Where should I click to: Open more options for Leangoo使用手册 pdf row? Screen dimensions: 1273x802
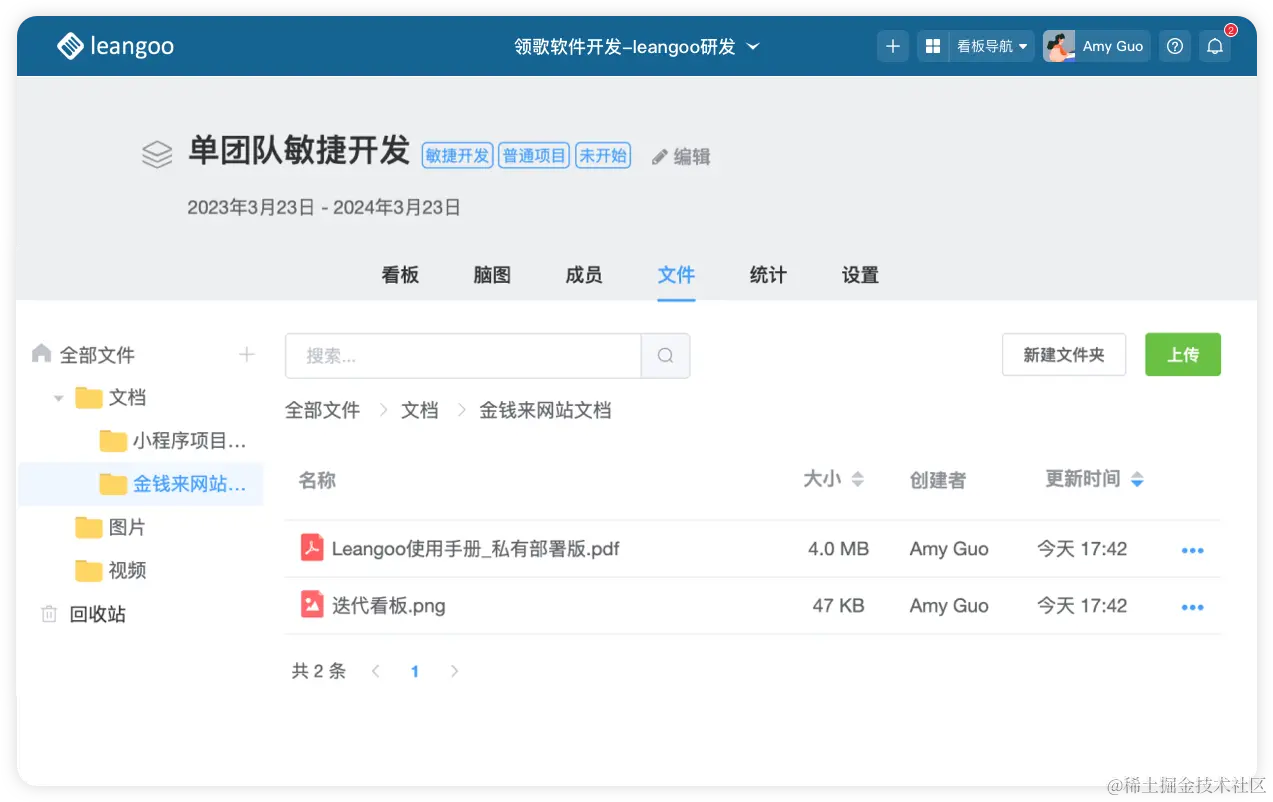tap(1192, 550)
